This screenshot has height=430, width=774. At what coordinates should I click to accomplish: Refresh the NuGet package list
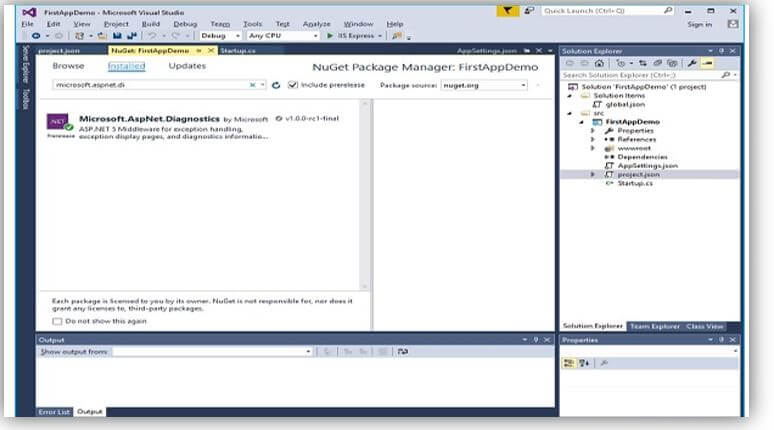tap(276, 85)
